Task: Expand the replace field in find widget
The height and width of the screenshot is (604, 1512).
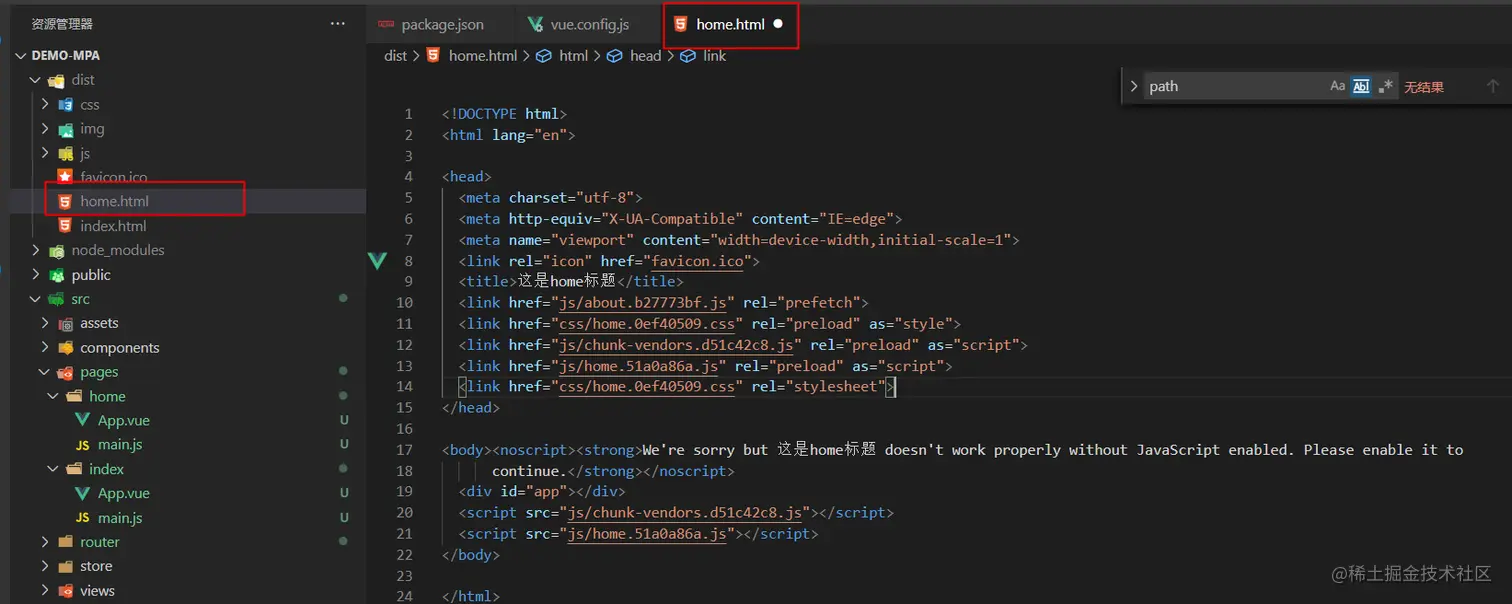Action: (x=1134, y=86)
